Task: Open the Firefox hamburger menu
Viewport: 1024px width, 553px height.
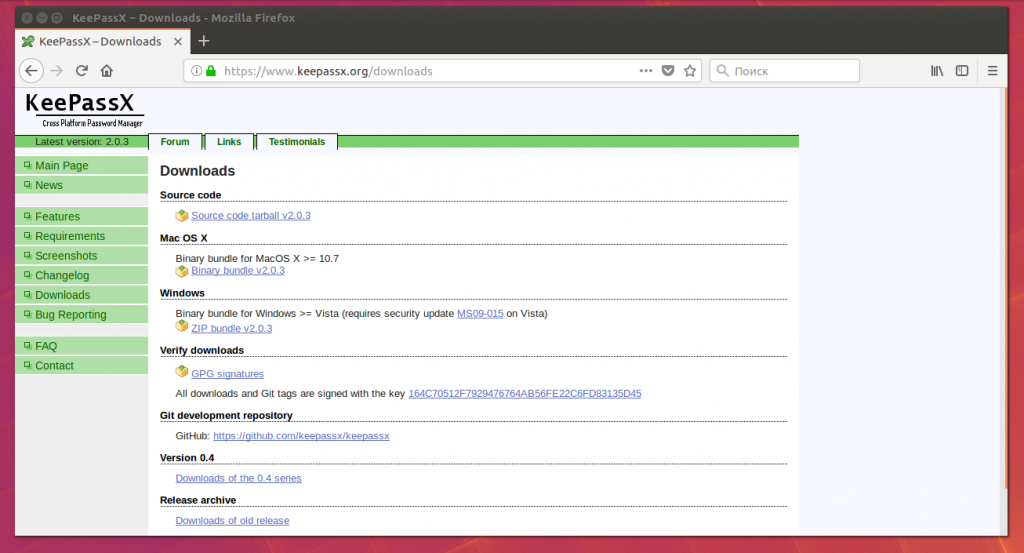Action: pos(992,71)
